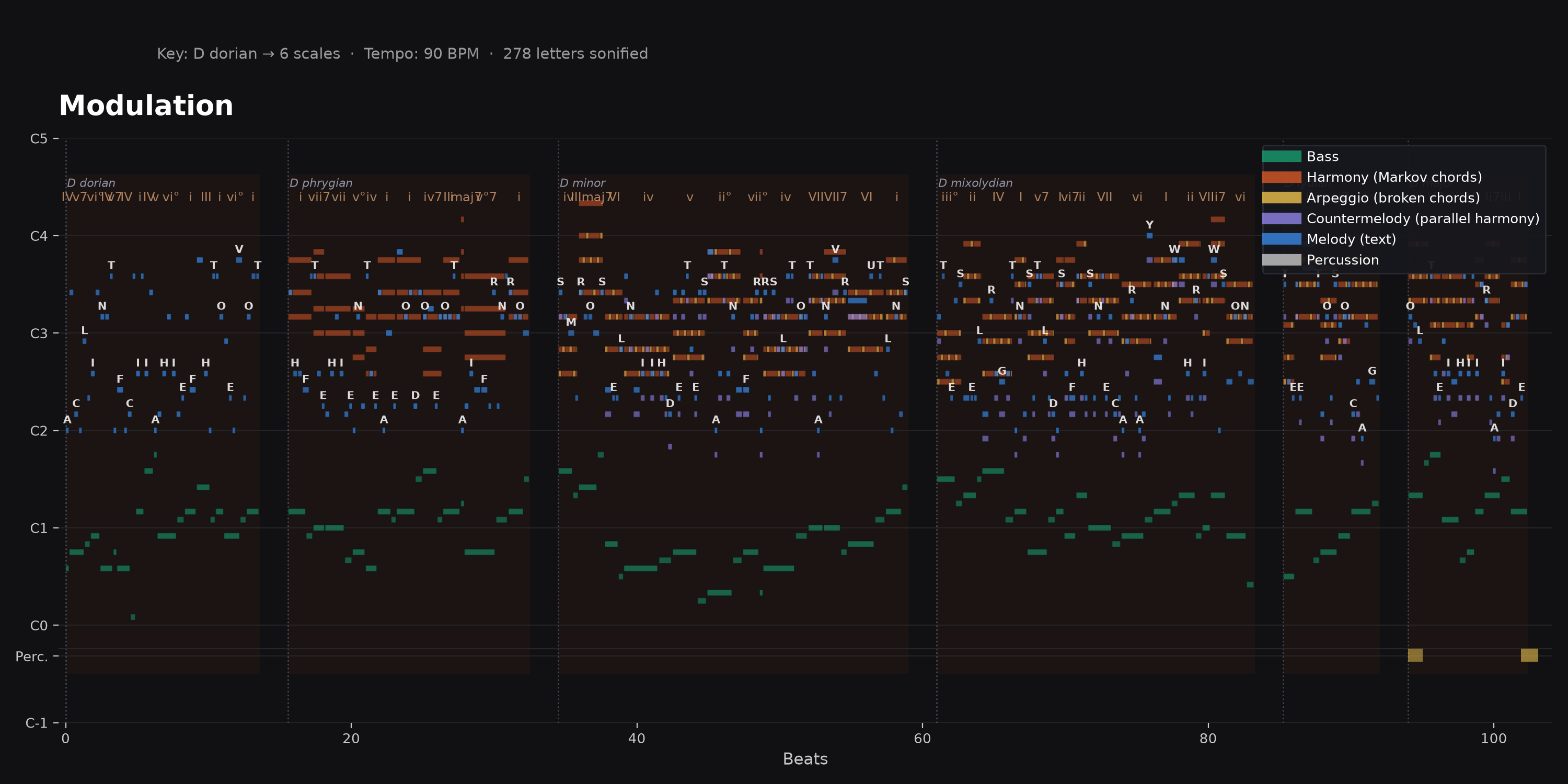Screen dimensions: 1568x784
Task: Click the C3 pitch axis label
Action: click(x=39, y=333)
